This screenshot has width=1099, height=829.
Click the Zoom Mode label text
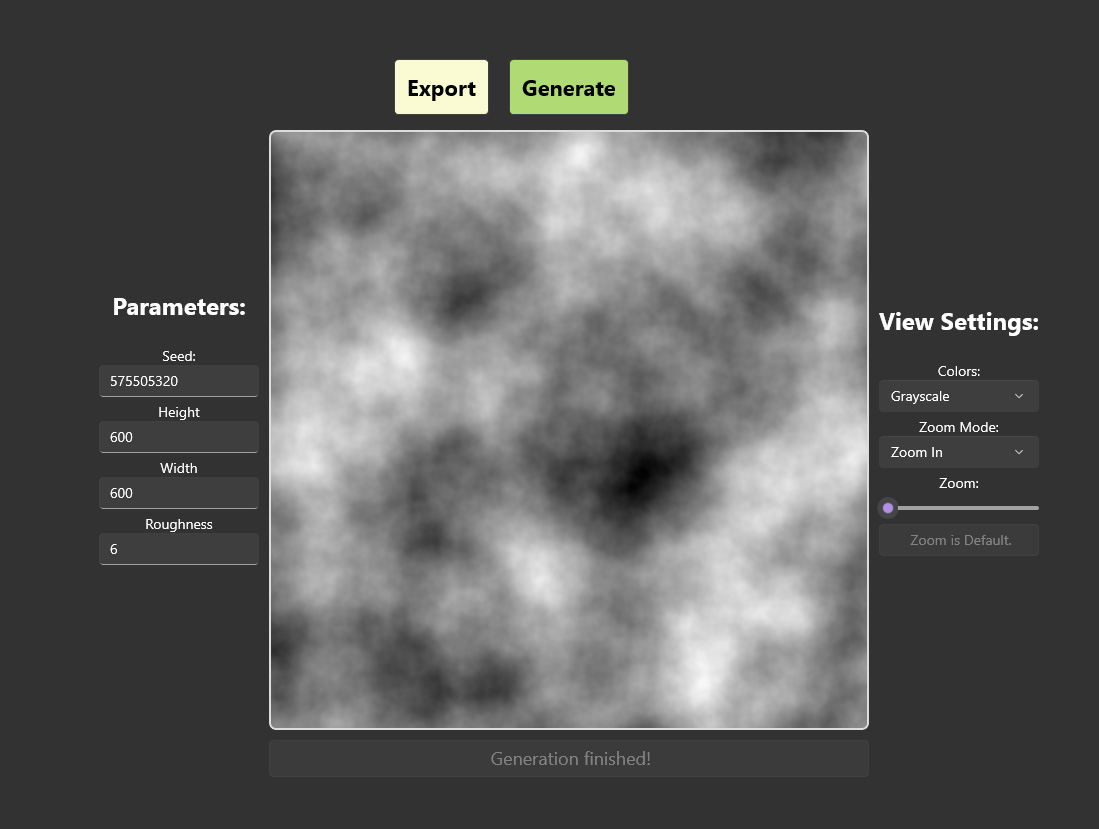tap(958, 427)
